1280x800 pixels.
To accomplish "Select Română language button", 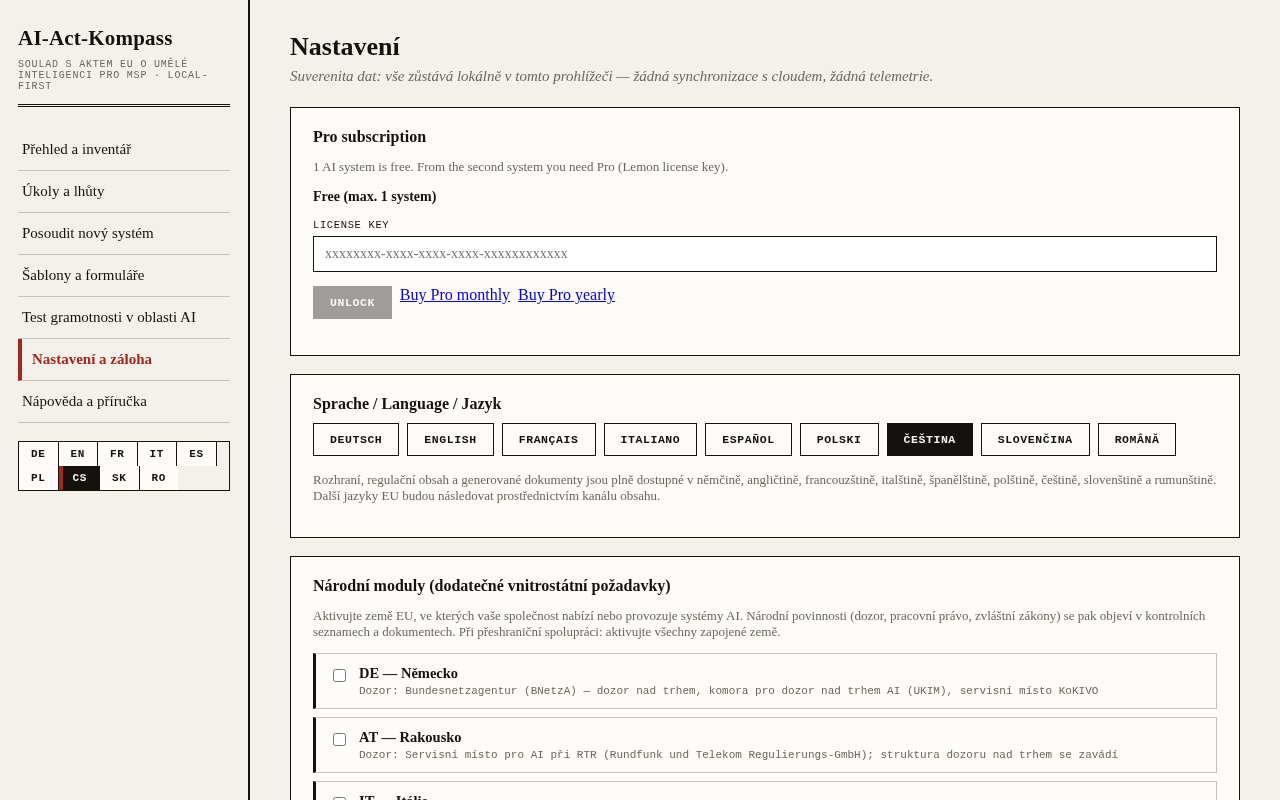I will (1137, 440).
